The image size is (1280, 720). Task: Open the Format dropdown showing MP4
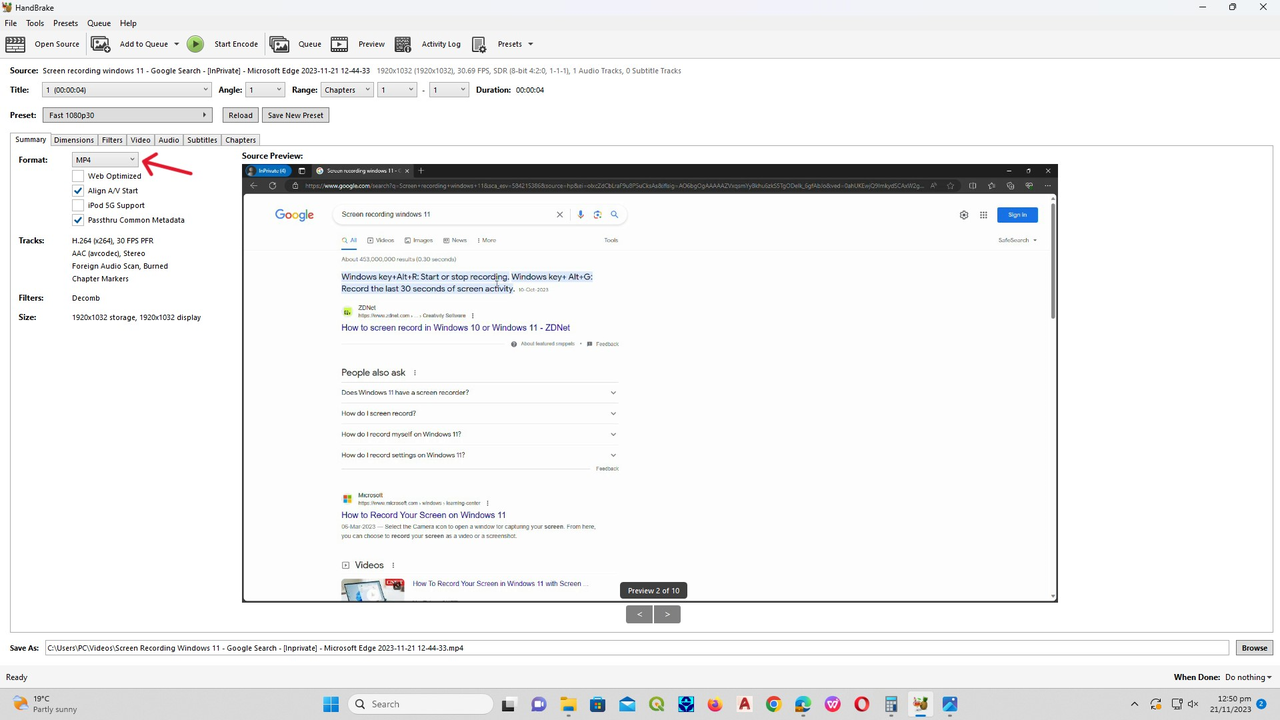point(105,160)
